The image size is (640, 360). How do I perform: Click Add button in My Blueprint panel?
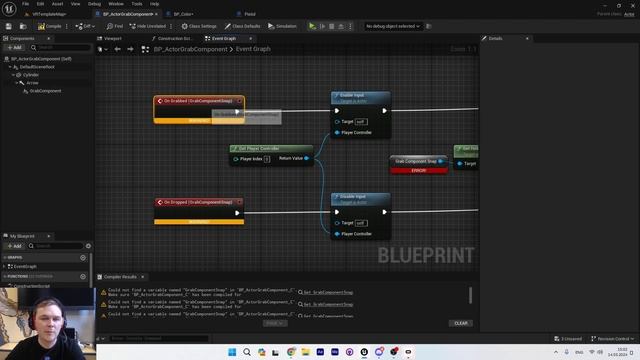click(14, 246)
